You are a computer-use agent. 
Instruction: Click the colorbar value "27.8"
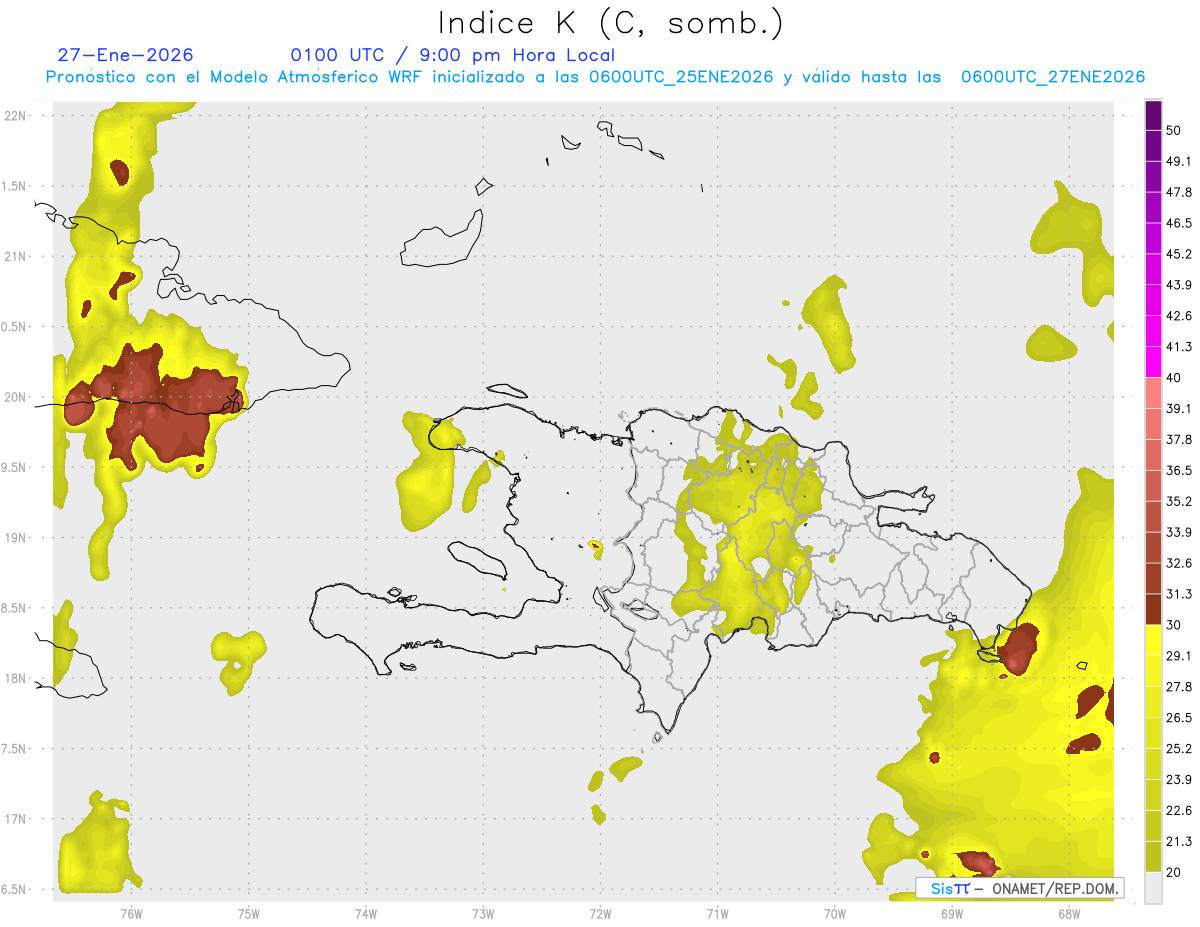pyautogui.click(x=1178, y=687)
